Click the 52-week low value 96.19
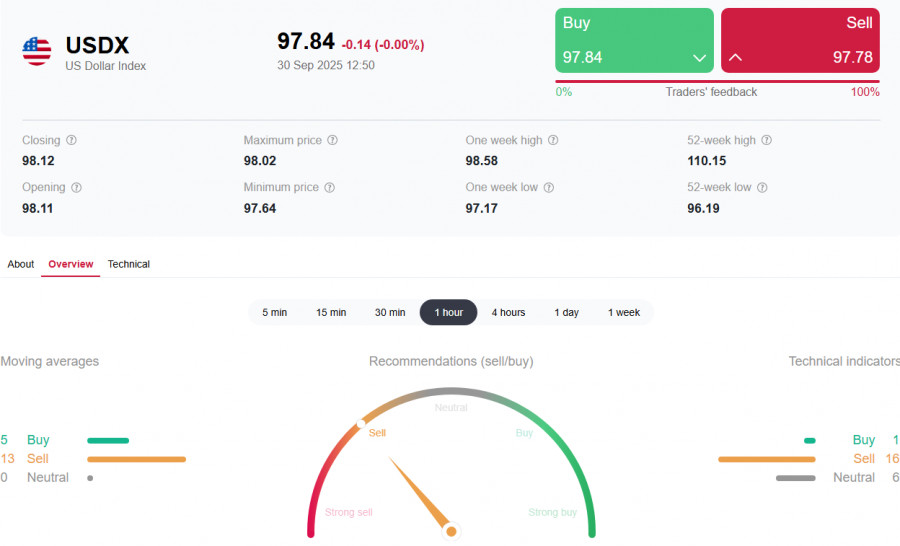 pos(703,208)
